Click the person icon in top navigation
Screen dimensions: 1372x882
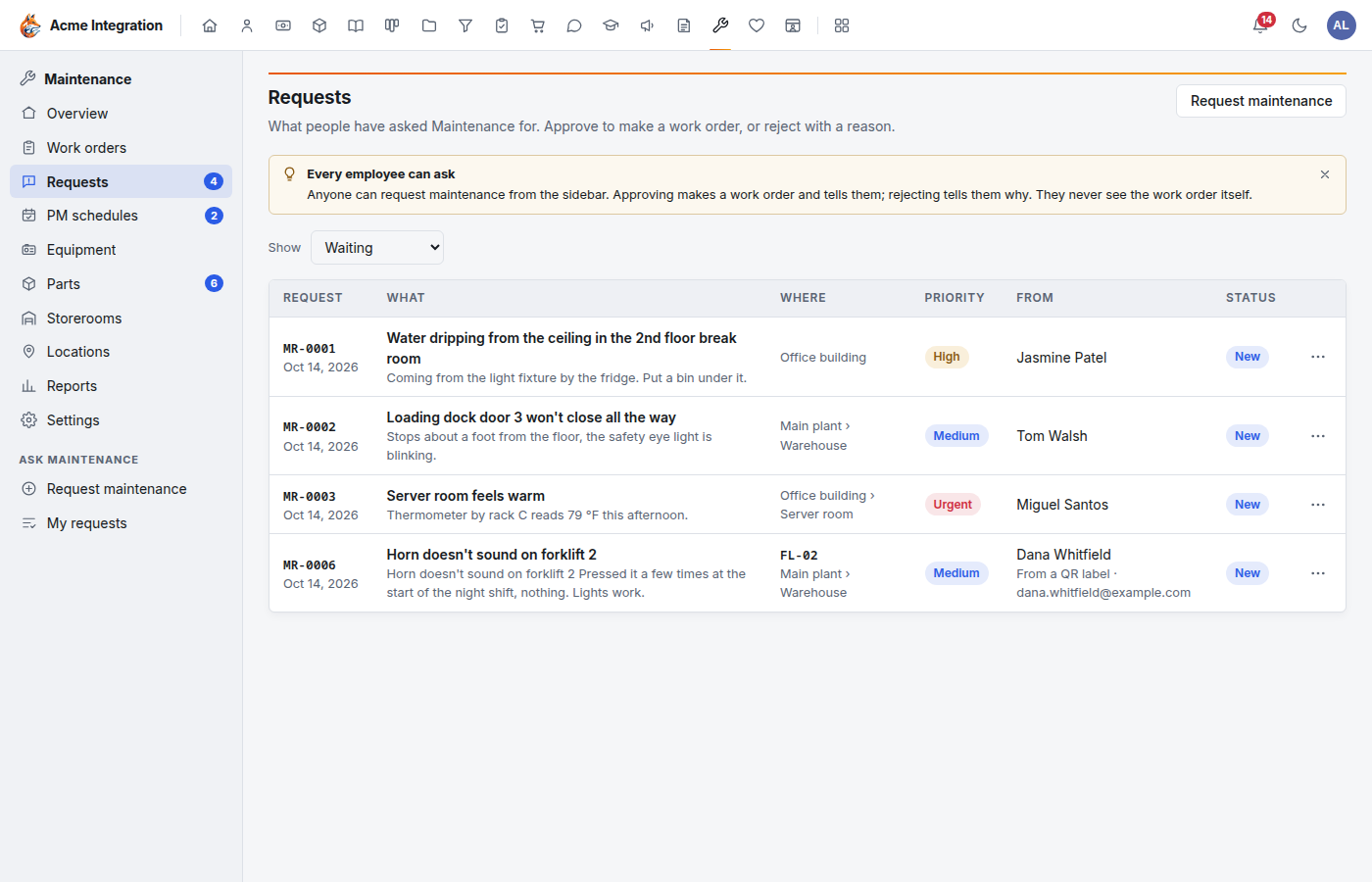[x=247, y=25]
